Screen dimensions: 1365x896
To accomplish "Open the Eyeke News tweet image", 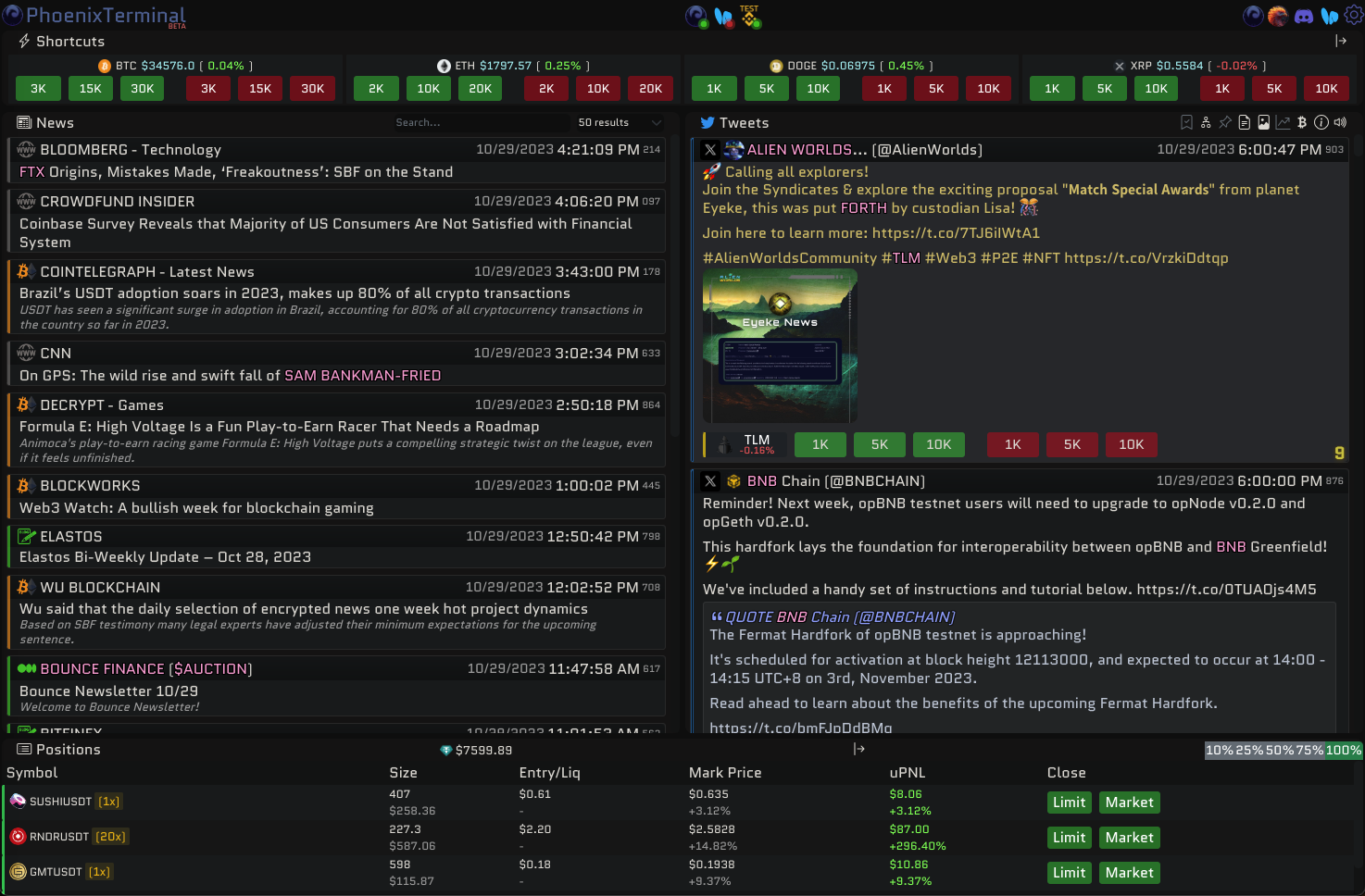I will [780, 346].
